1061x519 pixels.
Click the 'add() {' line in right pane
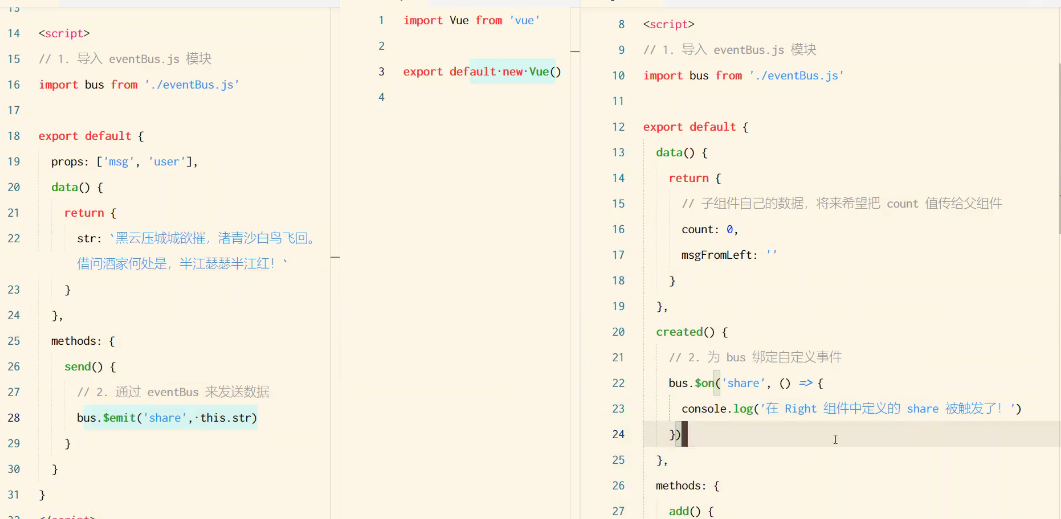click(692, 512)
